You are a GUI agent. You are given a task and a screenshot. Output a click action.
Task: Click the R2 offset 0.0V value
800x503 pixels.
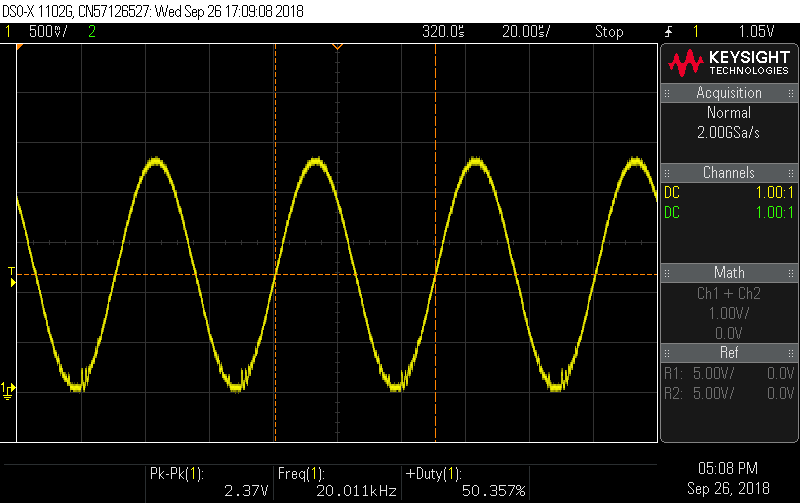click(781, 393)
